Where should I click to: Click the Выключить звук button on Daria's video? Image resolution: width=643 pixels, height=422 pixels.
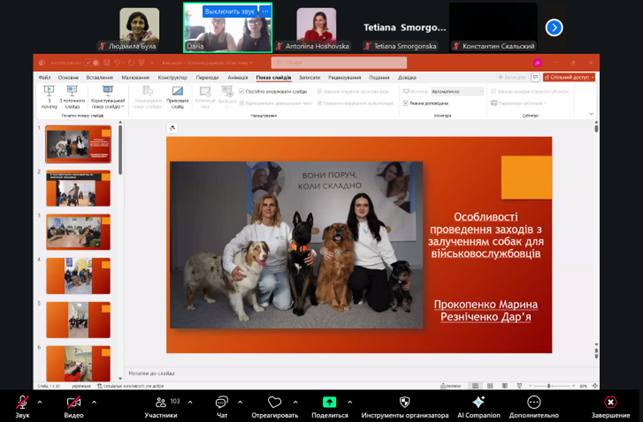(x=229, y=12)
